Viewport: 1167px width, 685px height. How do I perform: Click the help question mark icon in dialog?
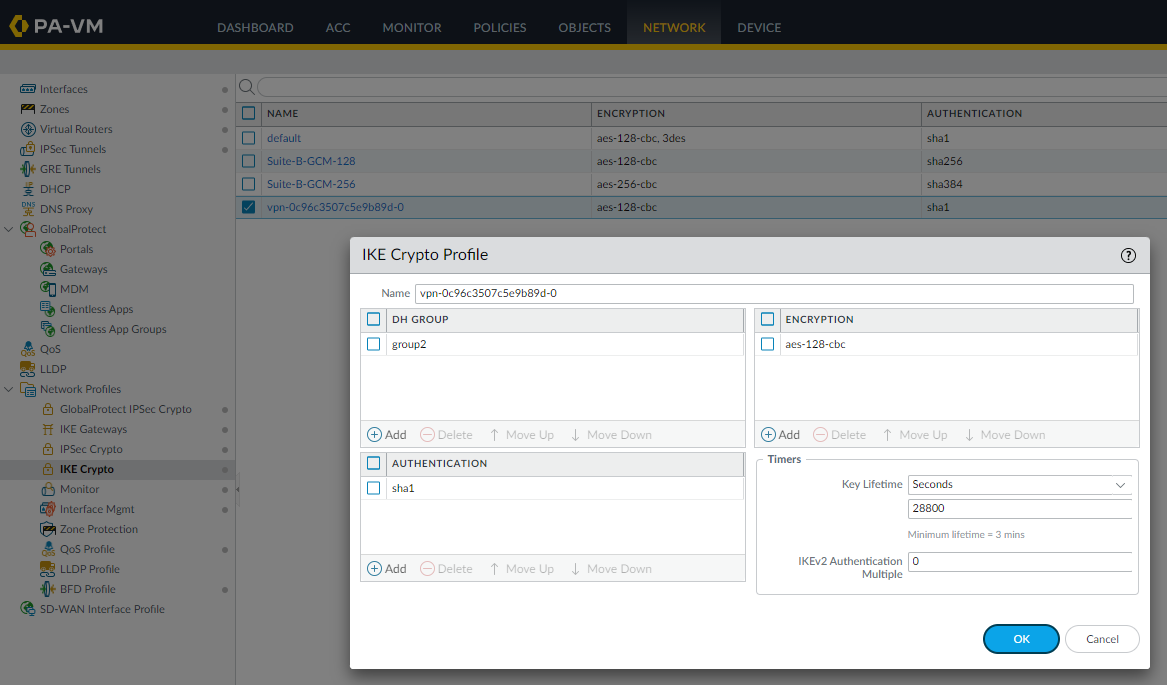[1128, 255]
